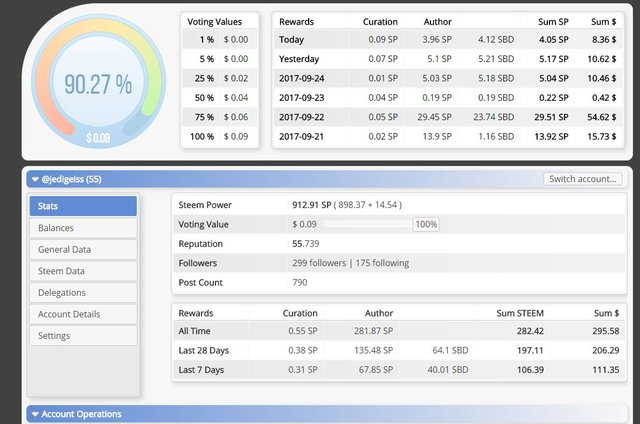
Task: Click the Account Operations header text
Action: pos(81,414)
